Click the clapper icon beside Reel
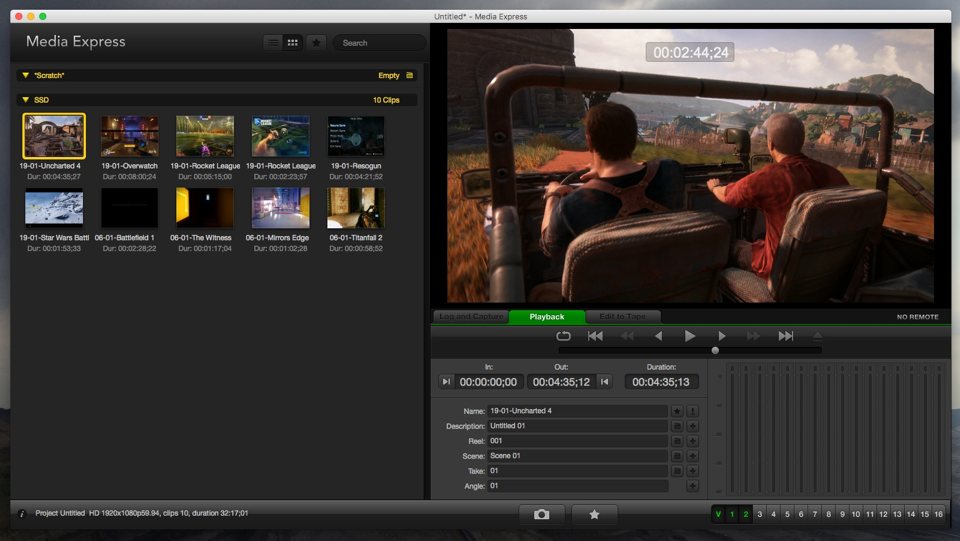960x541 pixels. pyautogui.click(x=677, y=441)
